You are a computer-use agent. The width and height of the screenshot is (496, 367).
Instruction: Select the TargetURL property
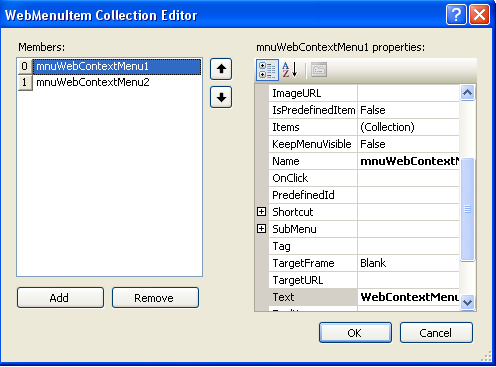[x=313, y=280]
